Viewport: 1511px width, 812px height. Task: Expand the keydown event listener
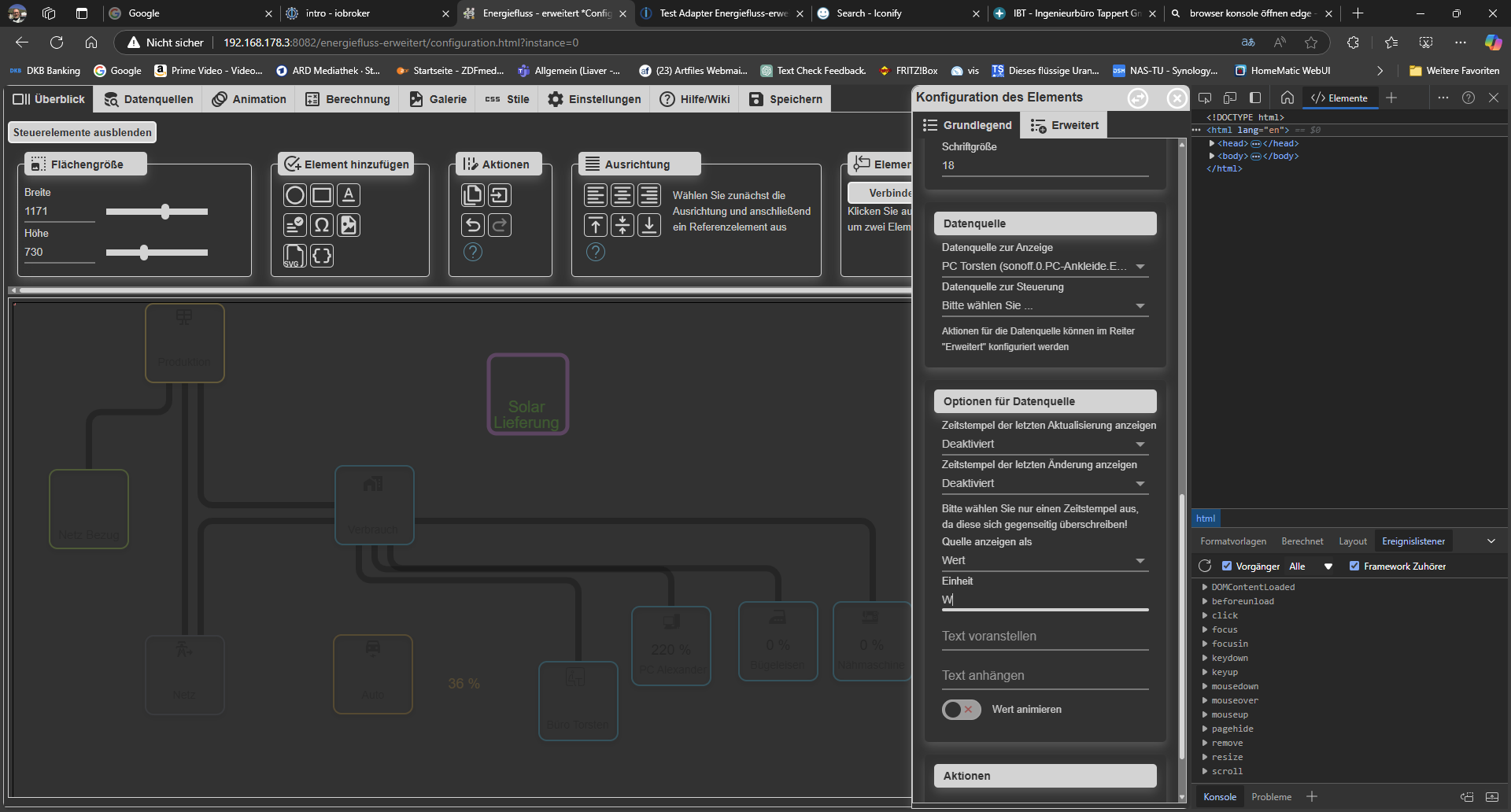[1205, 658]
